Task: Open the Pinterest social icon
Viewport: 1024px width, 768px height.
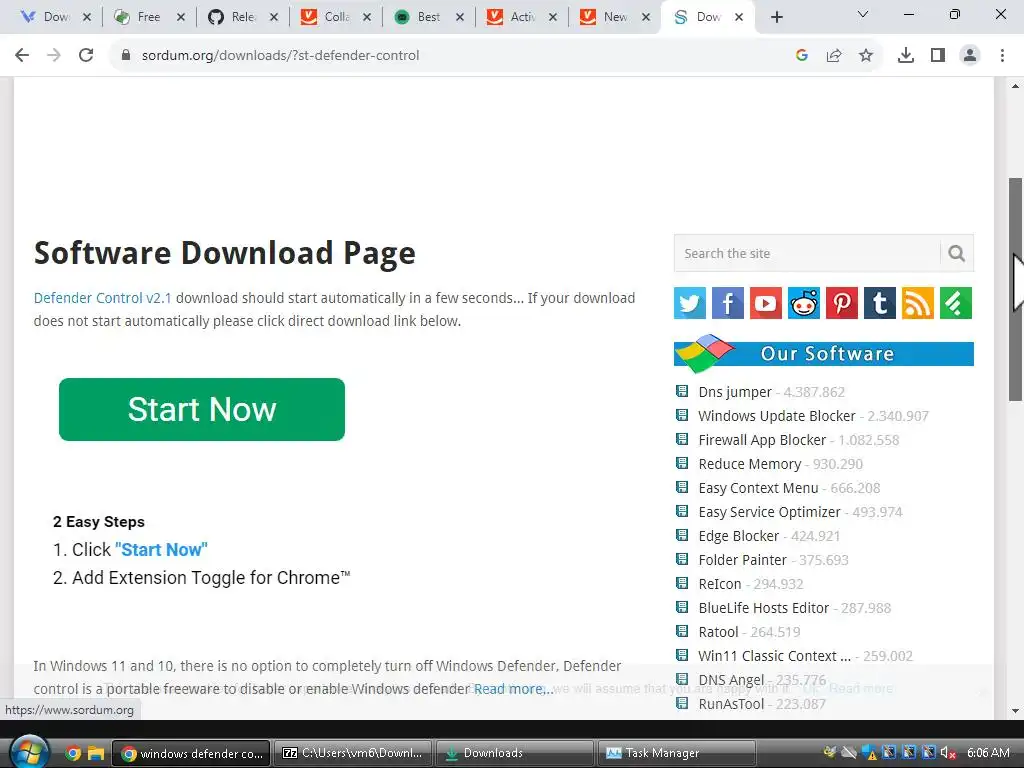Action: coord(842,303)
